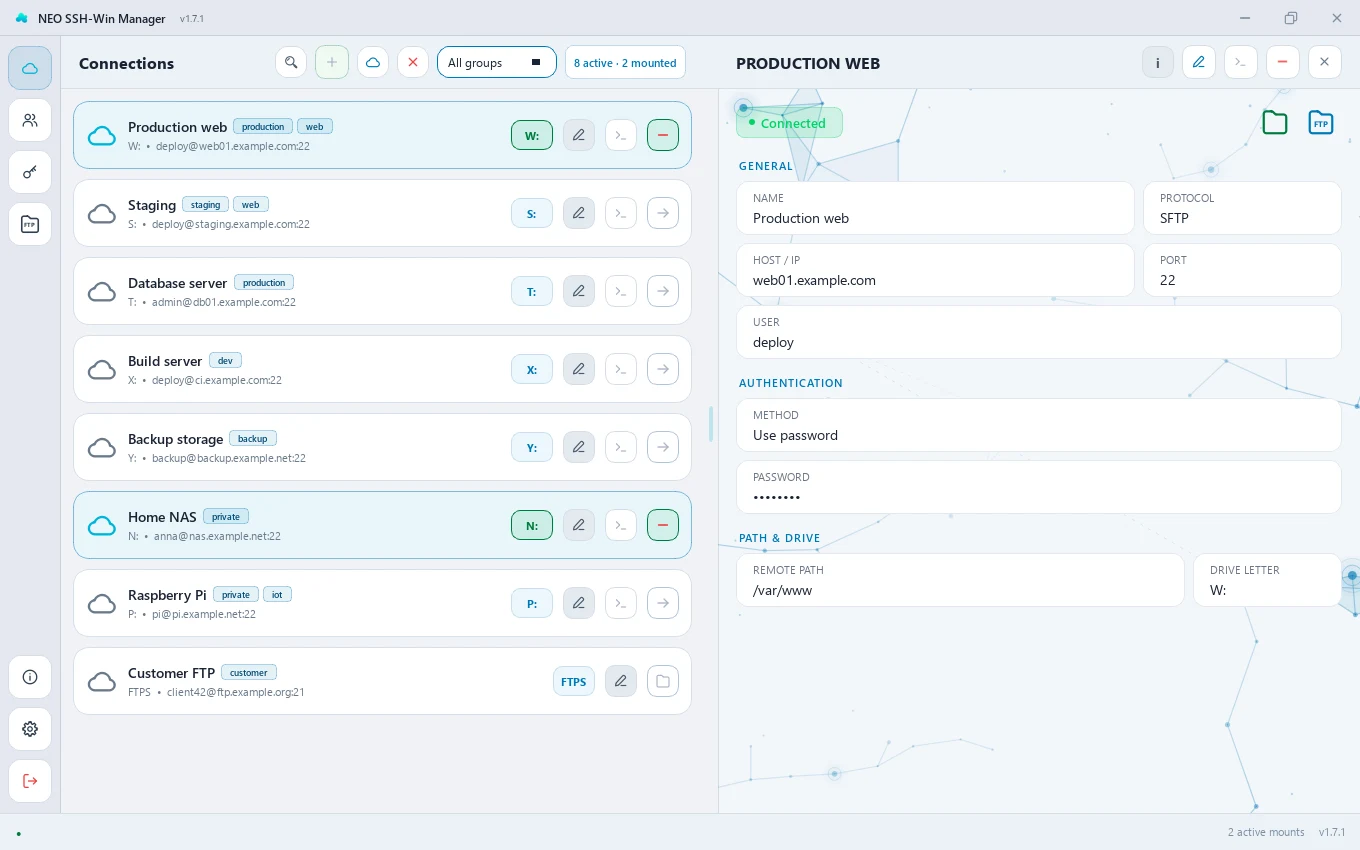The height and width of the screenshot is (850, 1360).
Task: Open terminal from detail panel header
Action: [1240, 62]
